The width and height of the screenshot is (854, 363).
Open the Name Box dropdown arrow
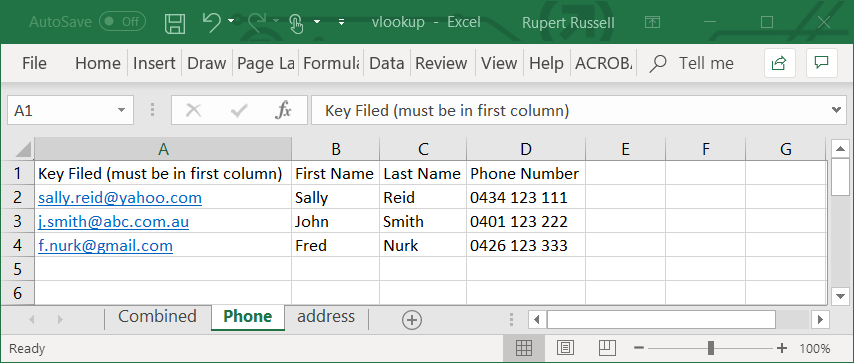121,111
